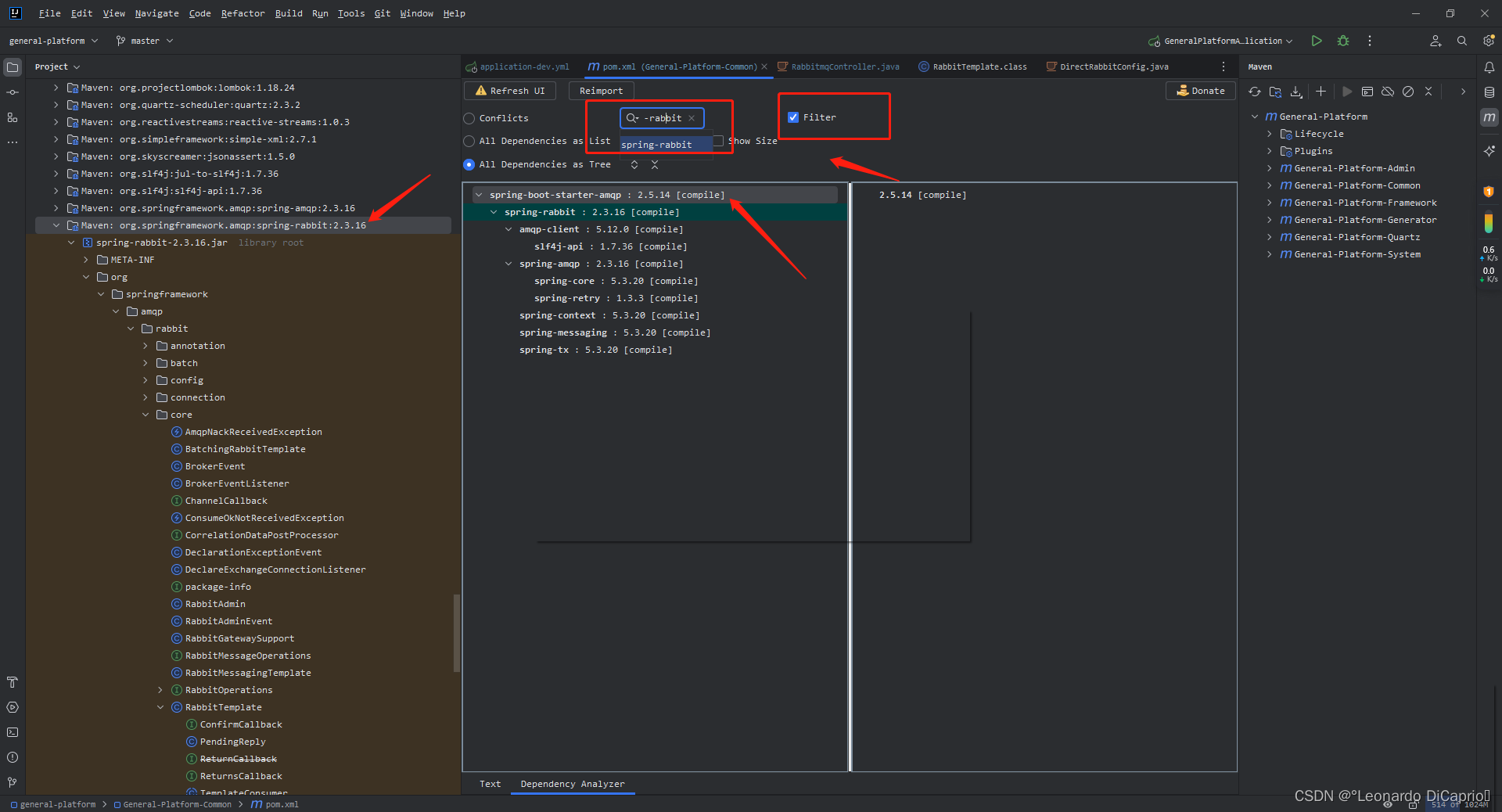This screenshot has height=812, width=1502.
Task: Open master branch dropdown
Action: pos(145,41)
